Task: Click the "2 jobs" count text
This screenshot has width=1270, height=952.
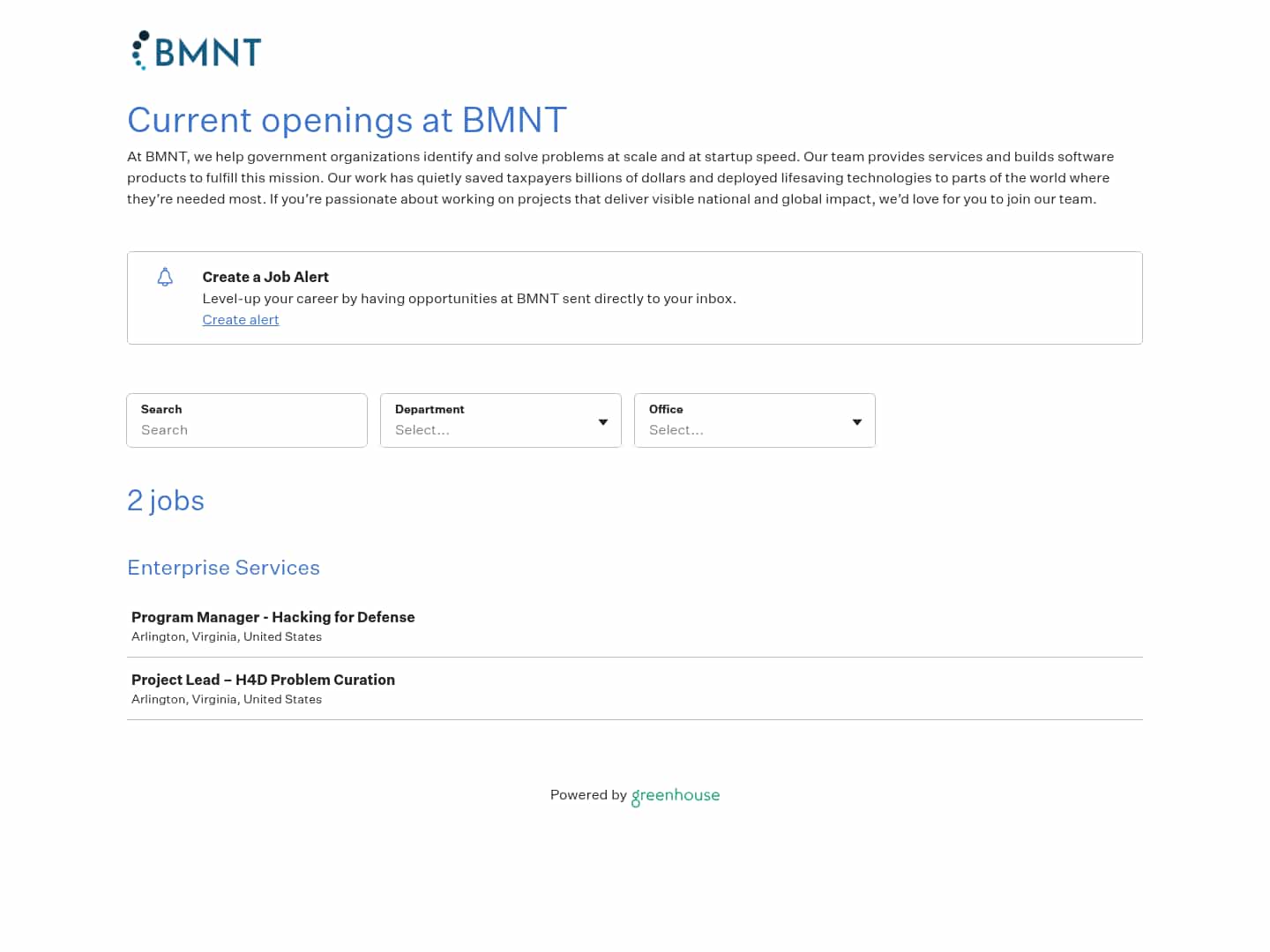Action: 166,501
